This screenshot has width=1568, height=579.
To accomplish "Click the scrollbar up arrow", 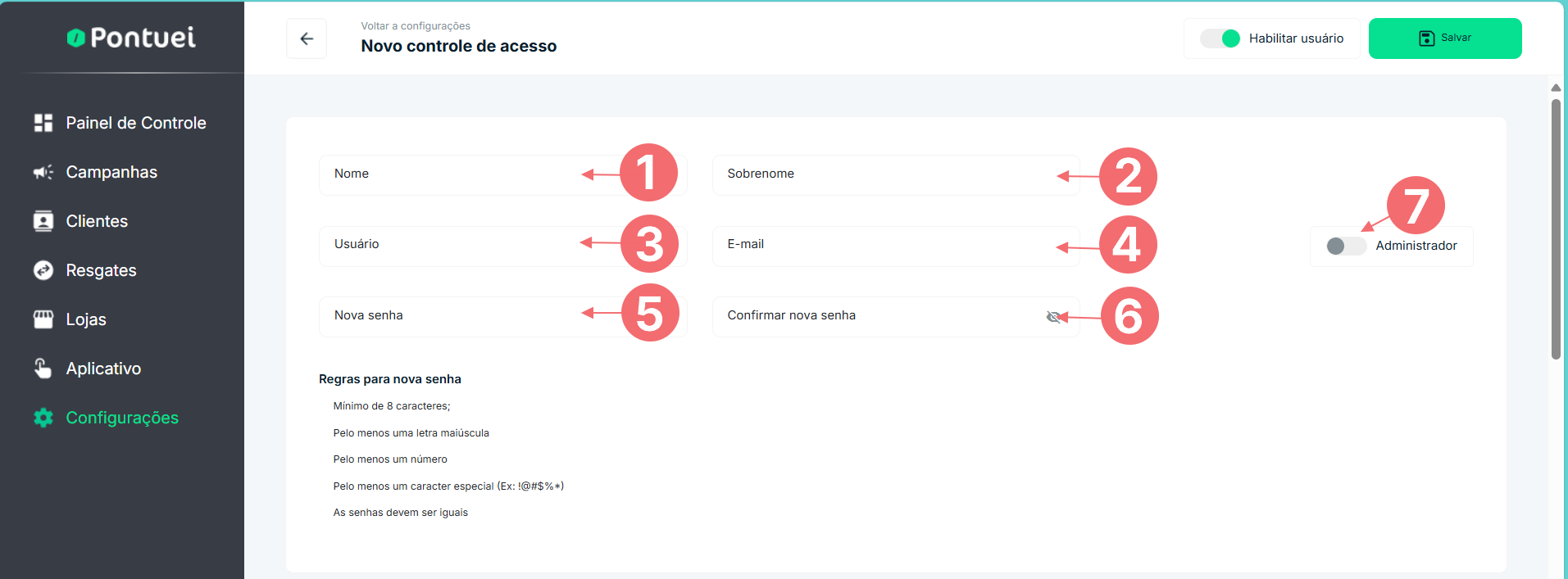I will pos(1556,88).
